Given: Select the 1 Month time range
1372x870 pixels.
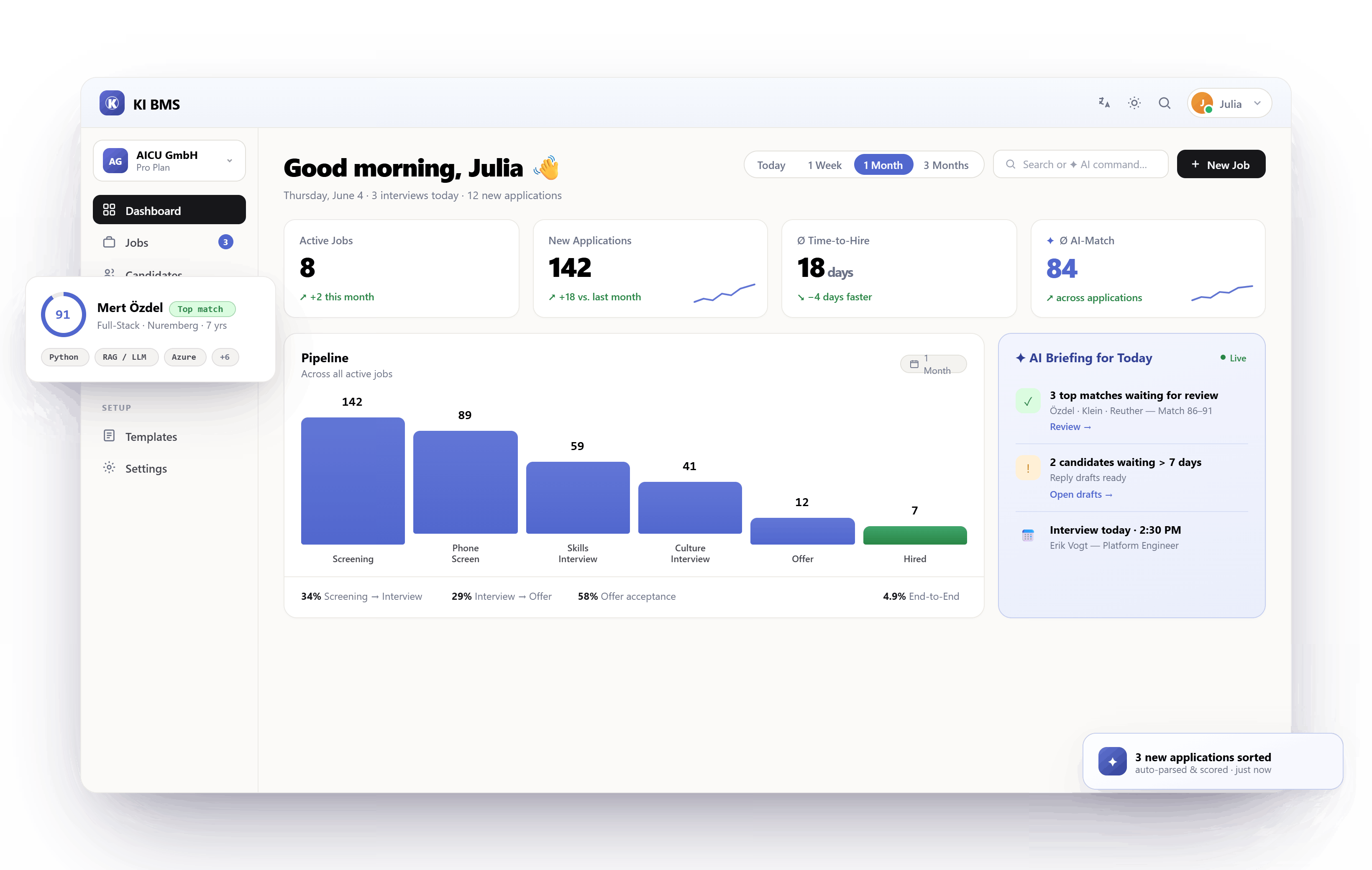Looking at the screenshot, I should tap(883, 165).
